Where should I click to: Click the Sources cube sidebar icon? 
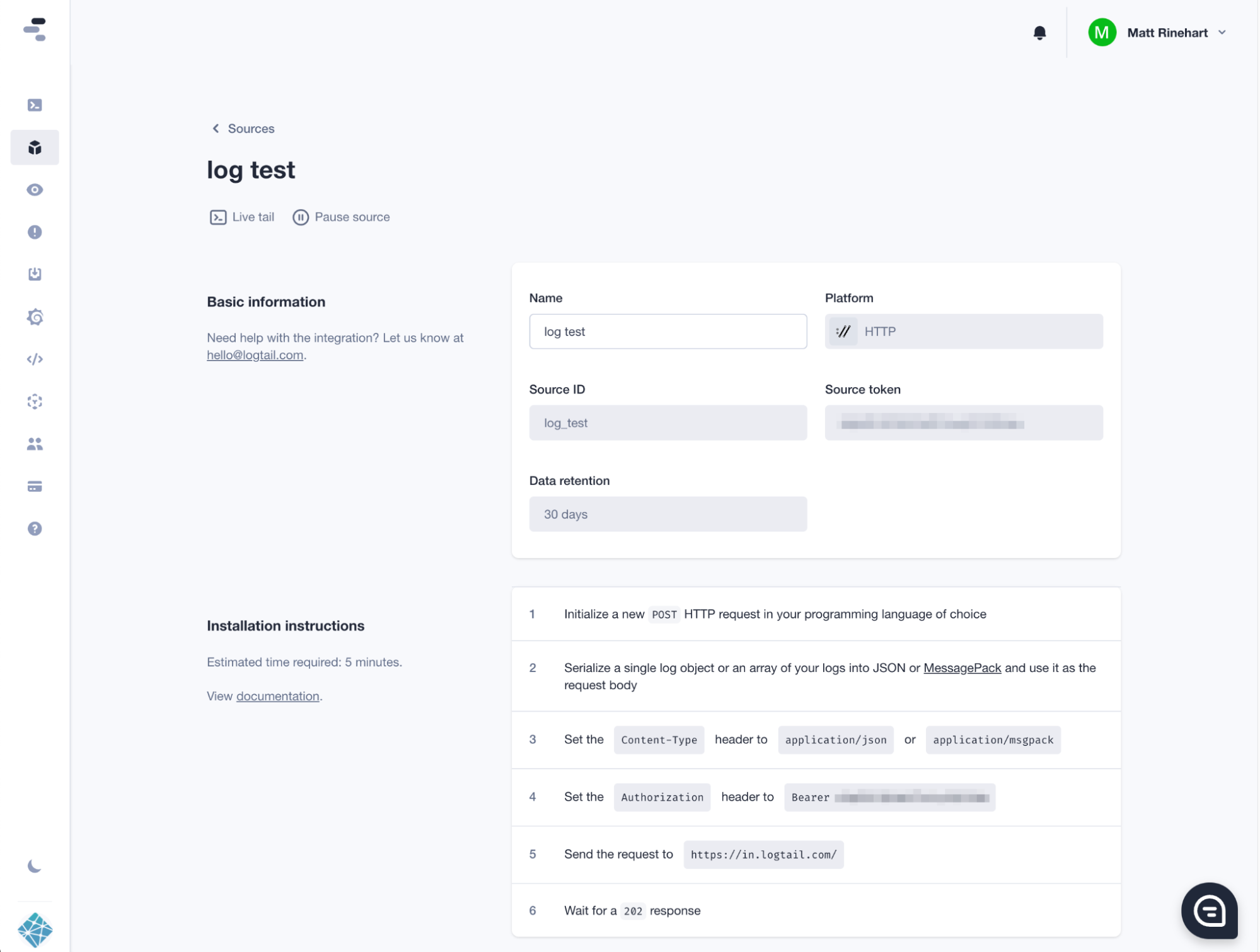coord(35,148)
